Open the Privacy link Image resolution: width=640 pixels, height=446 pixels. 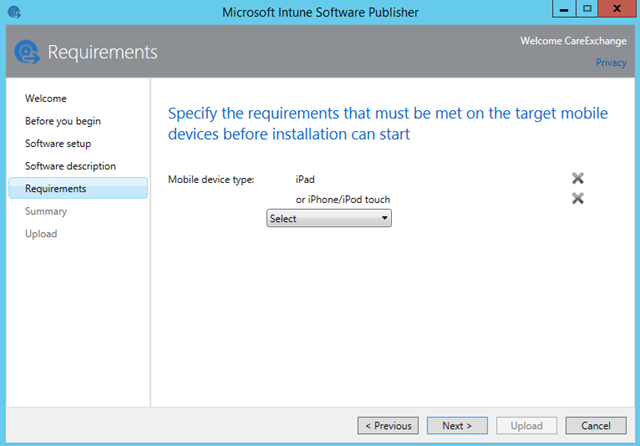611,62
